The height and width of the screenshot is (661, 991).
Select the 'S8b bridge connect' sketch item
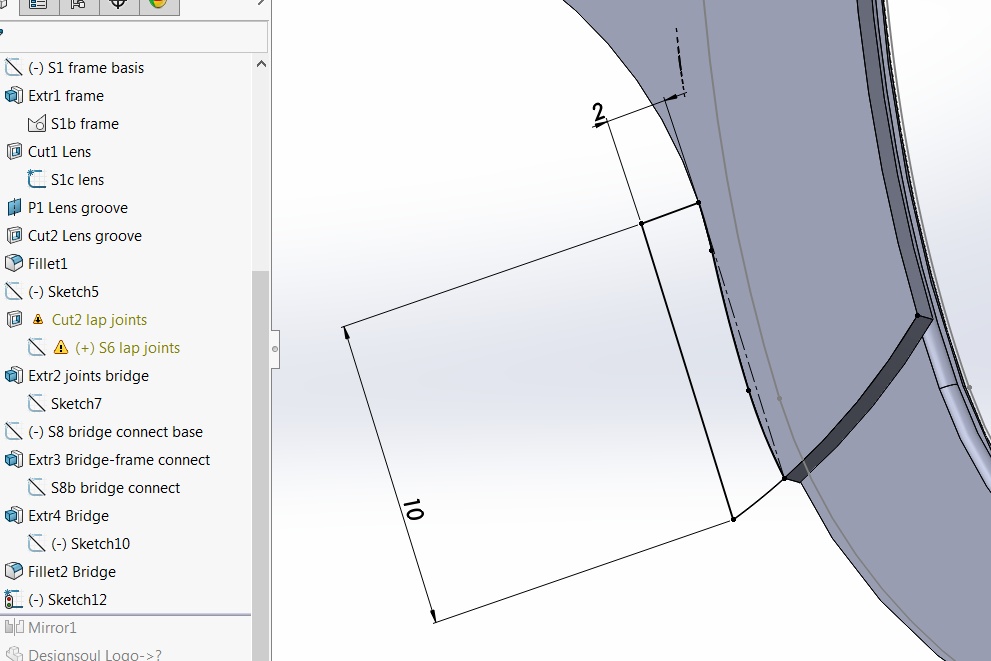point(115,488)
